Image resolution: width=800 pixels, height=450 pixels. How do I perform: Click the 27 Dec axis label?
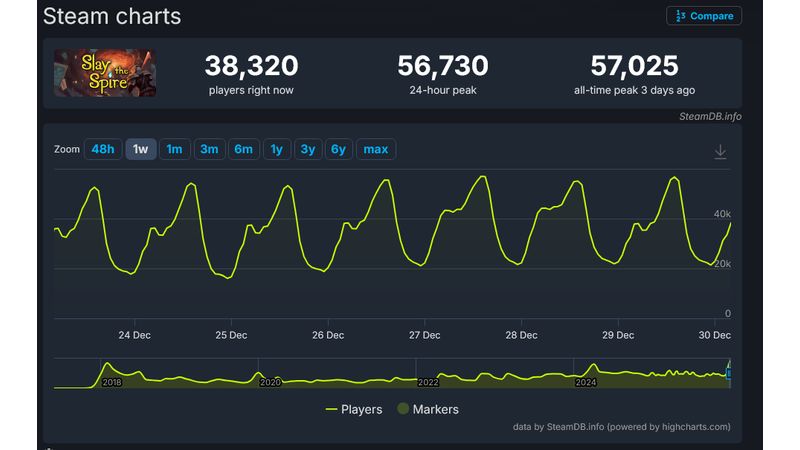(x=424, y=335)
